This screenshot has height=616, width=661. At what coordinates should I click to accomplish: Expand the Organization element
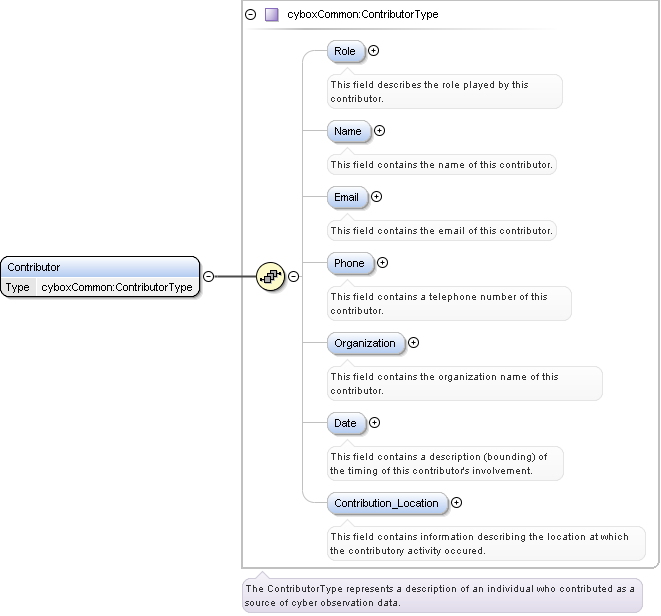click(x=413, y=342)
